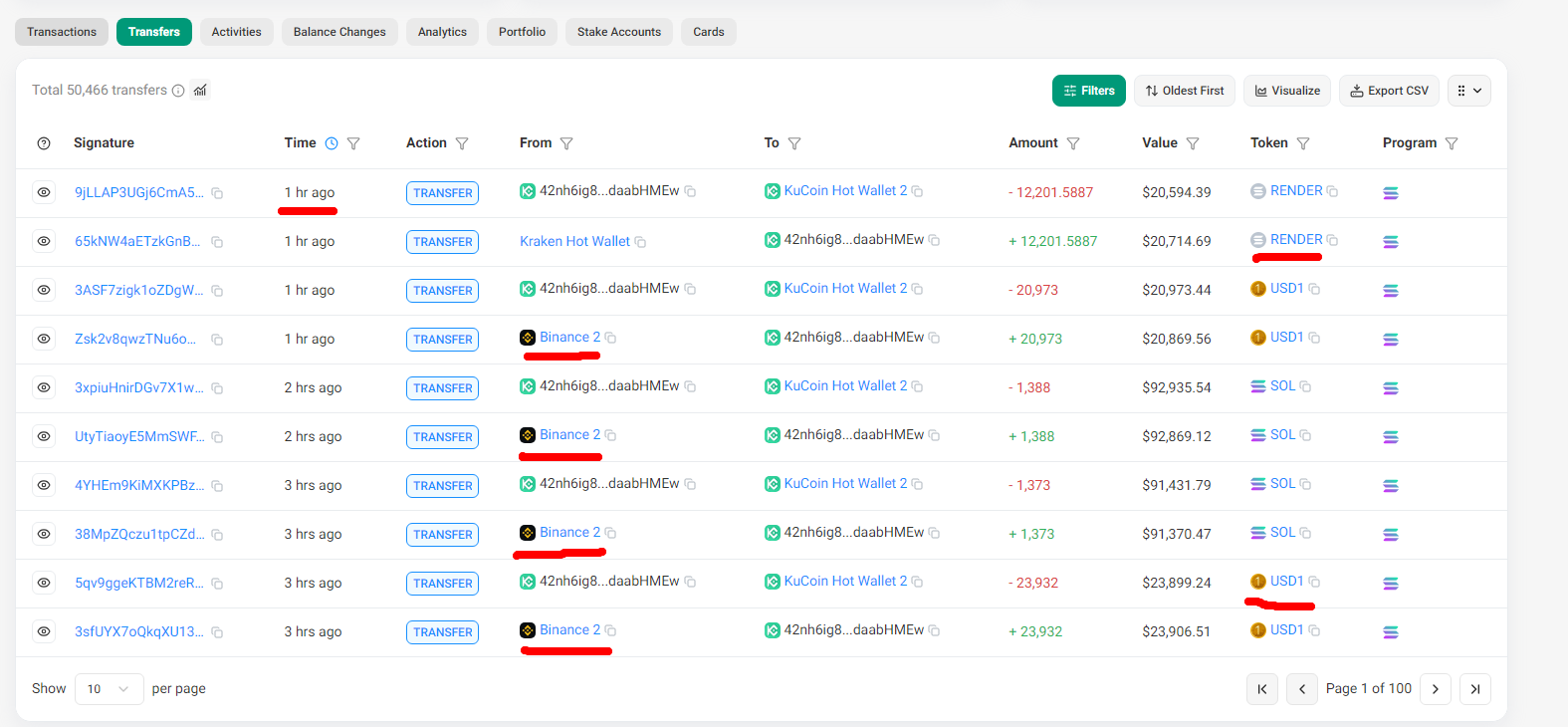Open the Value column filter funnel

pyautogui.click(x=1193, y=143)
